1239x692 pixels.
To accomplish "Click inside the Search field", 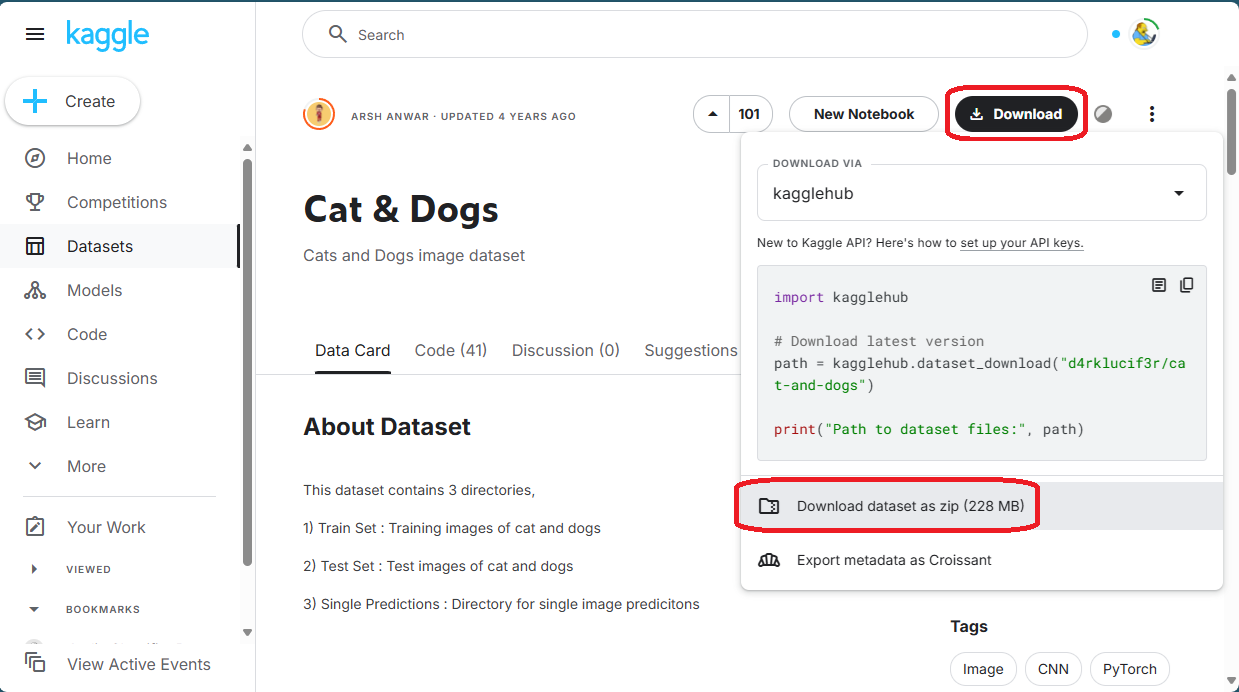I will coord(700,35).
